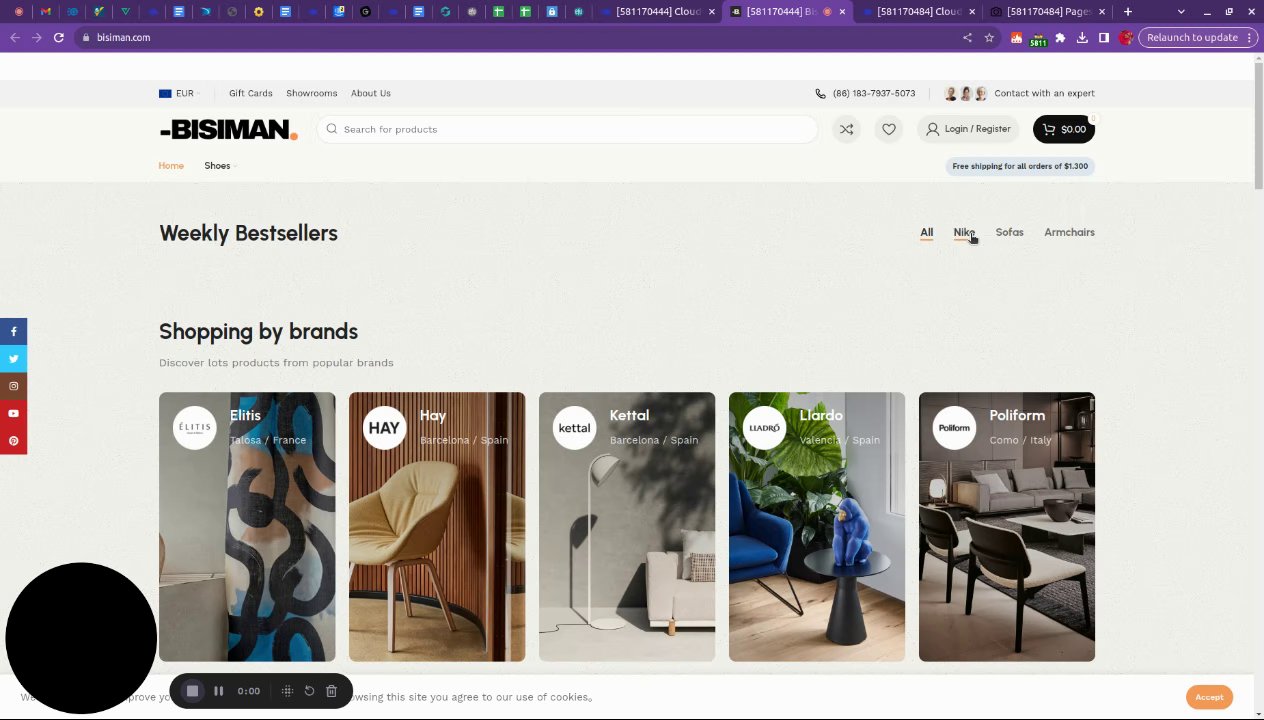Open the compare products icon
The width and height of the screenshot is (1264, 720).
[x=846, y=129]
